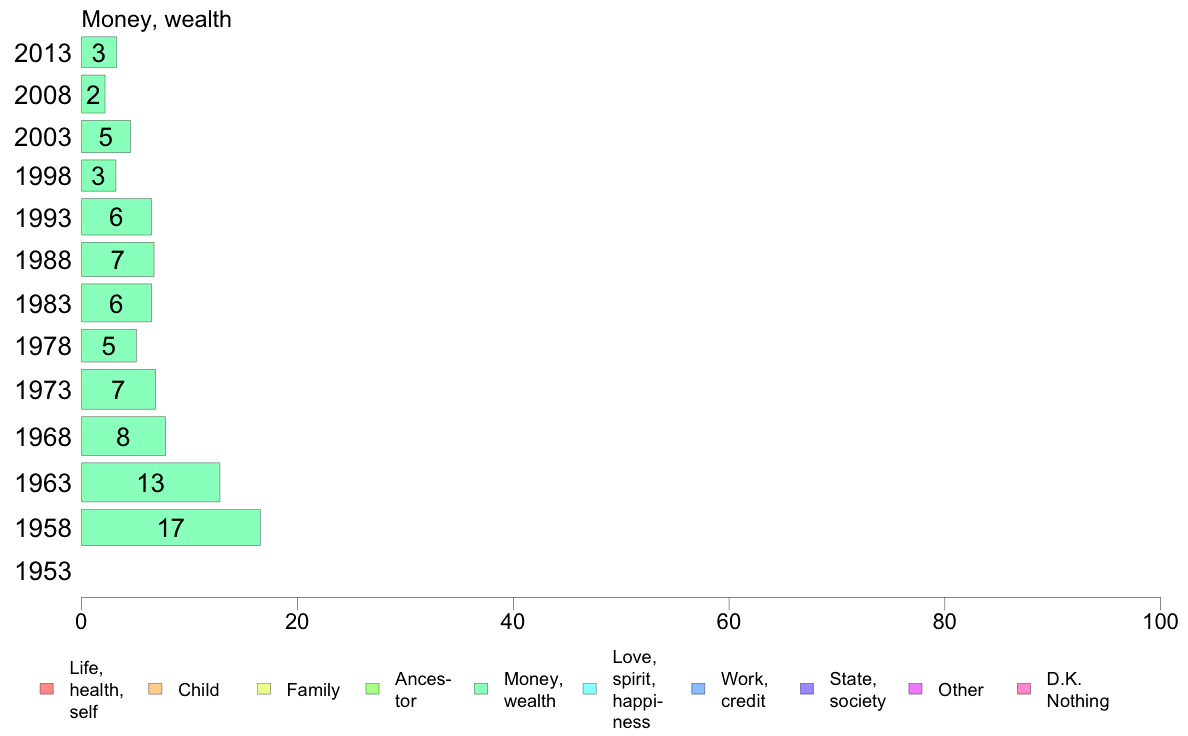Click the Family legend color swatch
This screenshot has height=736, width=1188.
point(264,689)
